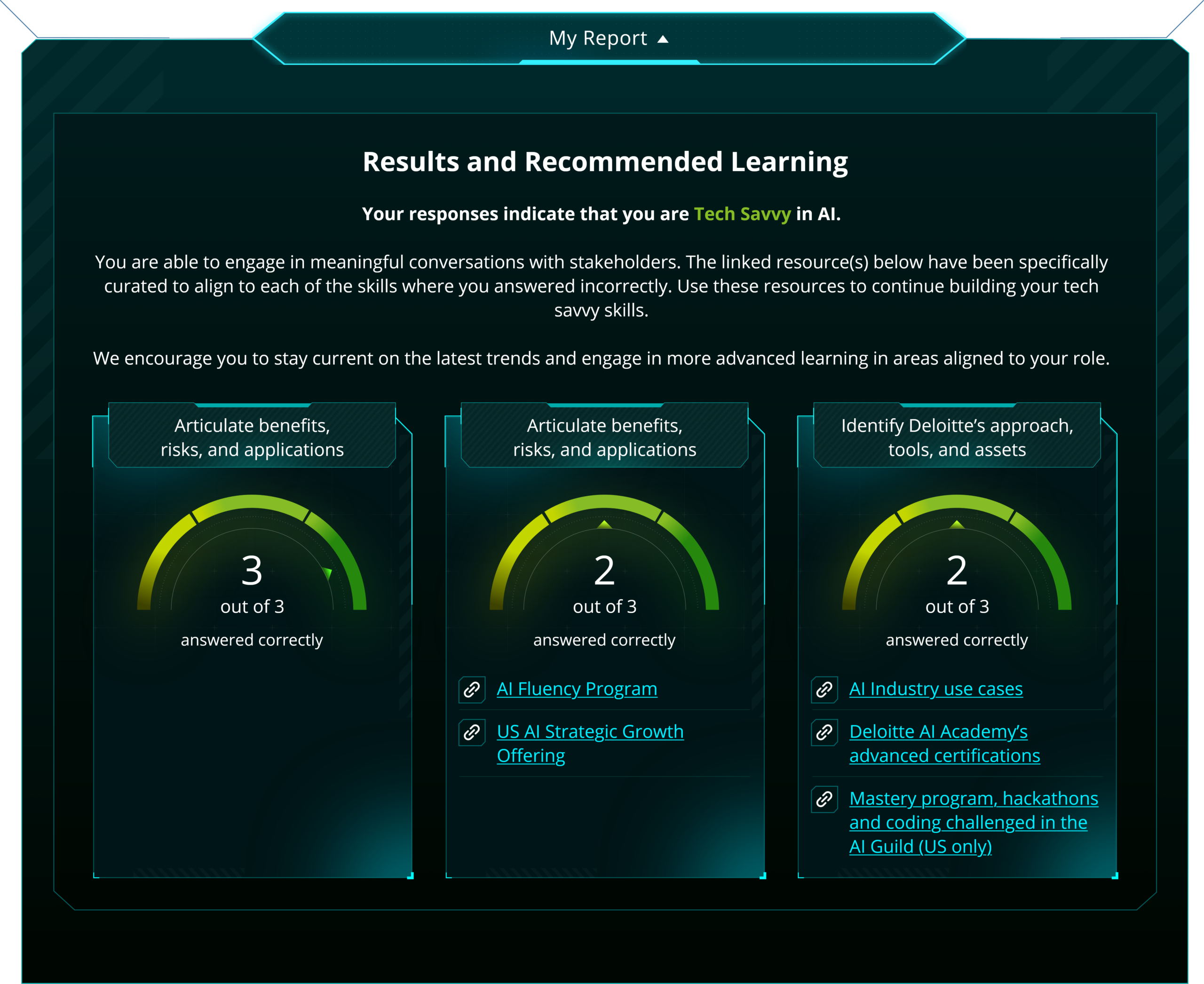Click chain icon beside US AI Strategic Growth

pos(472,732)
